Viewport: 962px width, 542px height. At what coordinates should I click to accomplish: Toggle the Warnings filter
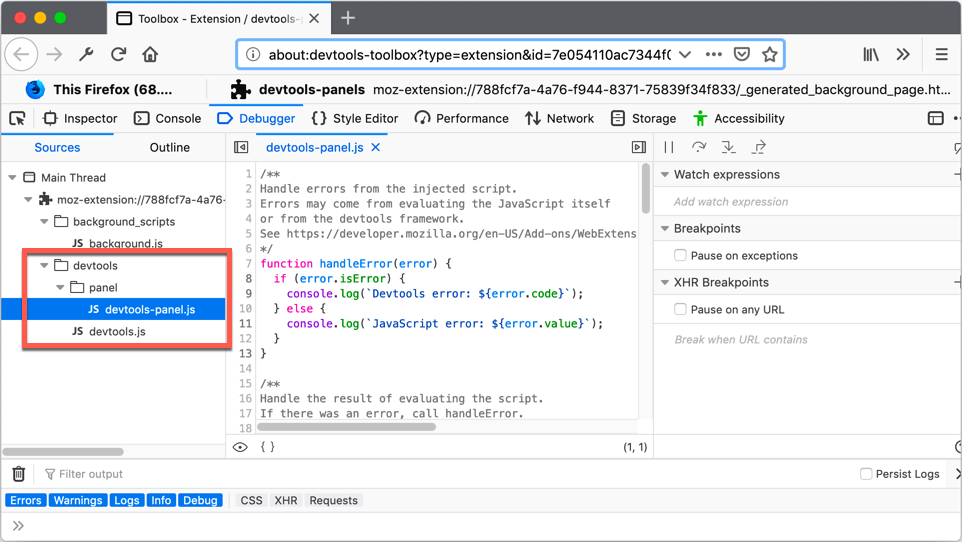(x=78, y=500)
